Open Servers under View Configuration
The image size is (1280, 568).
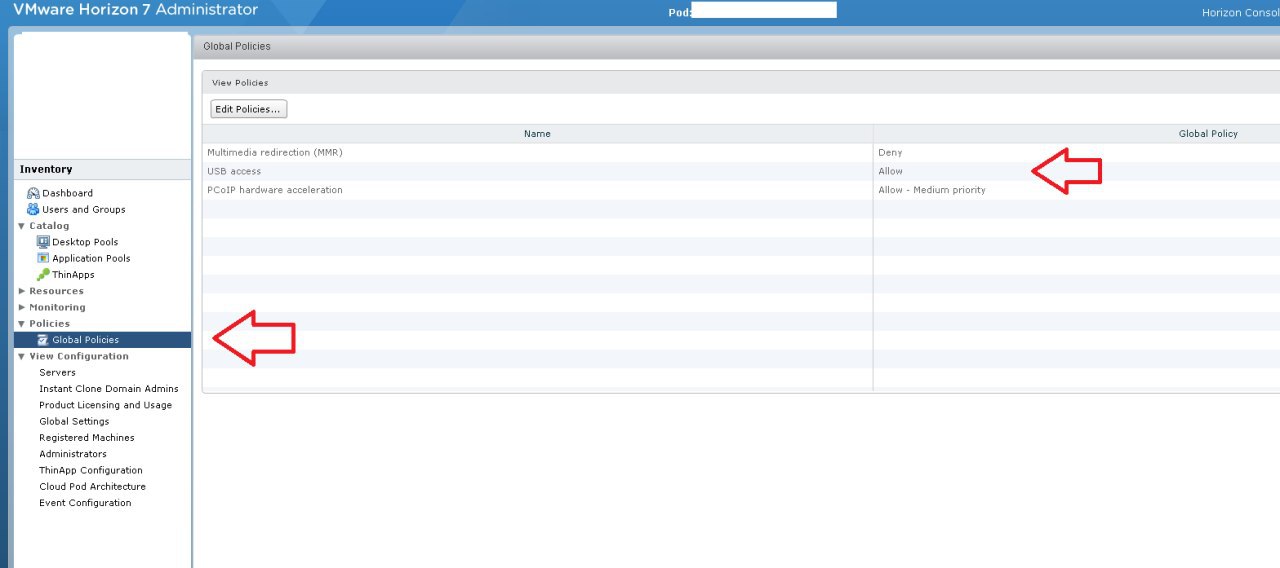[x=57, y=373]
